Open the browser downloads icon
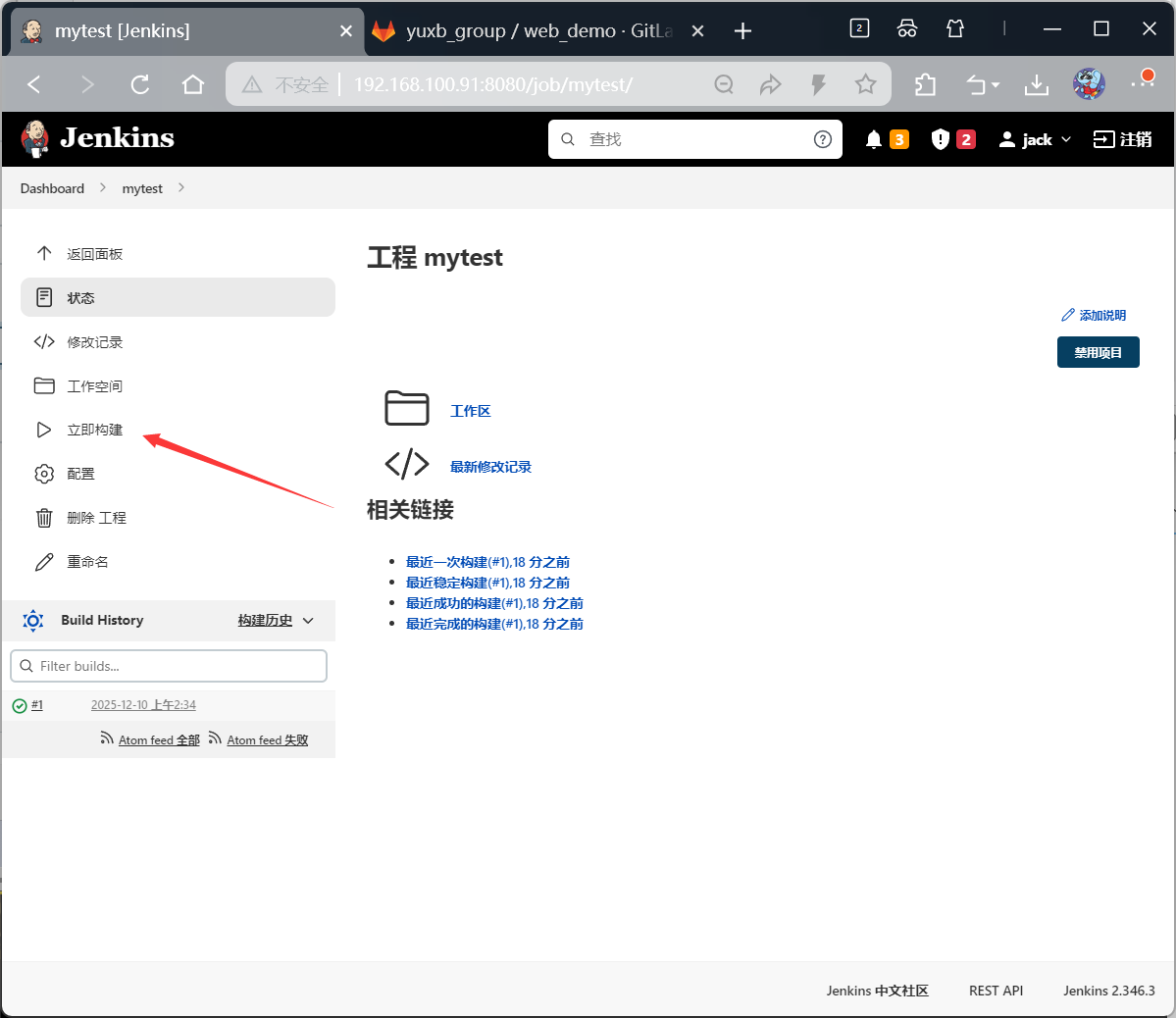Viewport: 1176px width, 1018px height. tap(1037, 84)
